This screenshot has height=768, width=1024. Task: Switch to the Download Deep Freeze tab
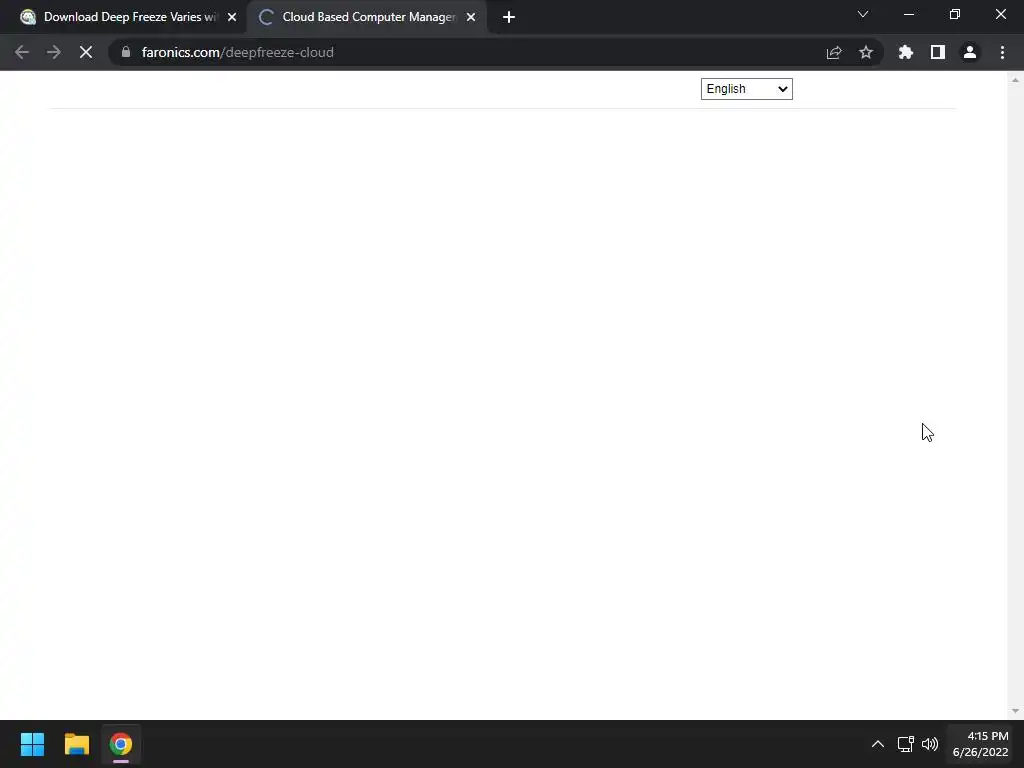pos(127,17)
